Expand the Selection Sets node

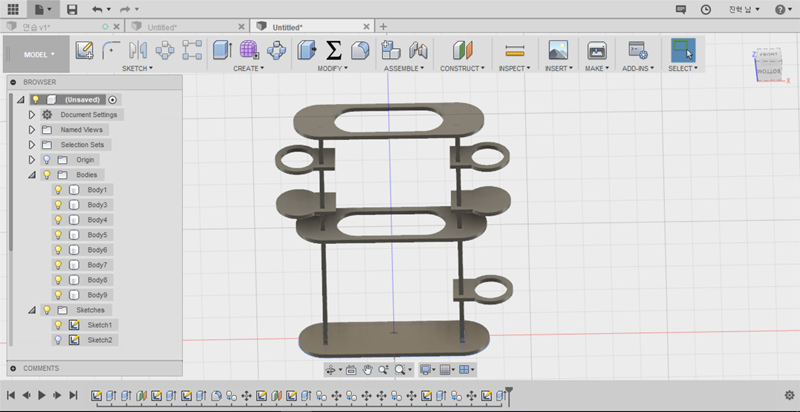[32, 145]
